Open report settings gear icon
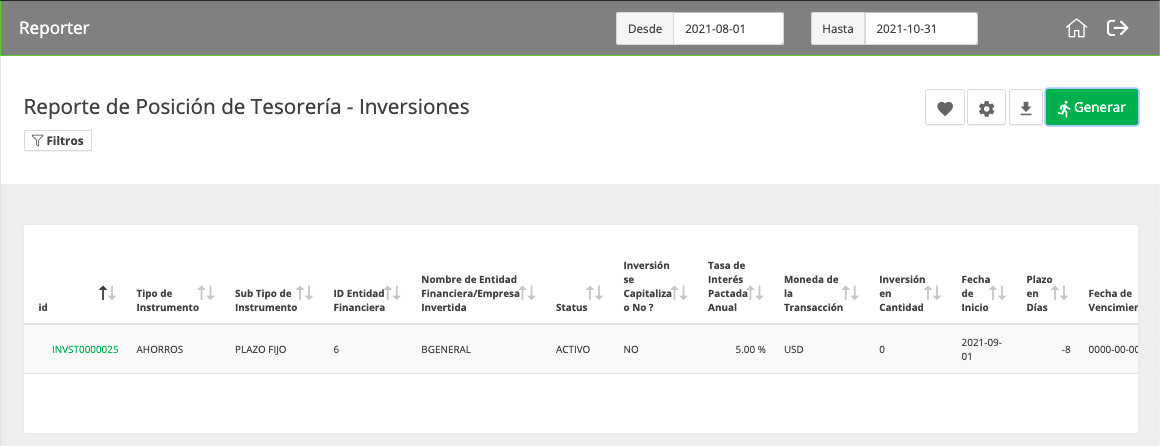The width and height of the screenshot is (1160, 446). [x=986, y=108]
